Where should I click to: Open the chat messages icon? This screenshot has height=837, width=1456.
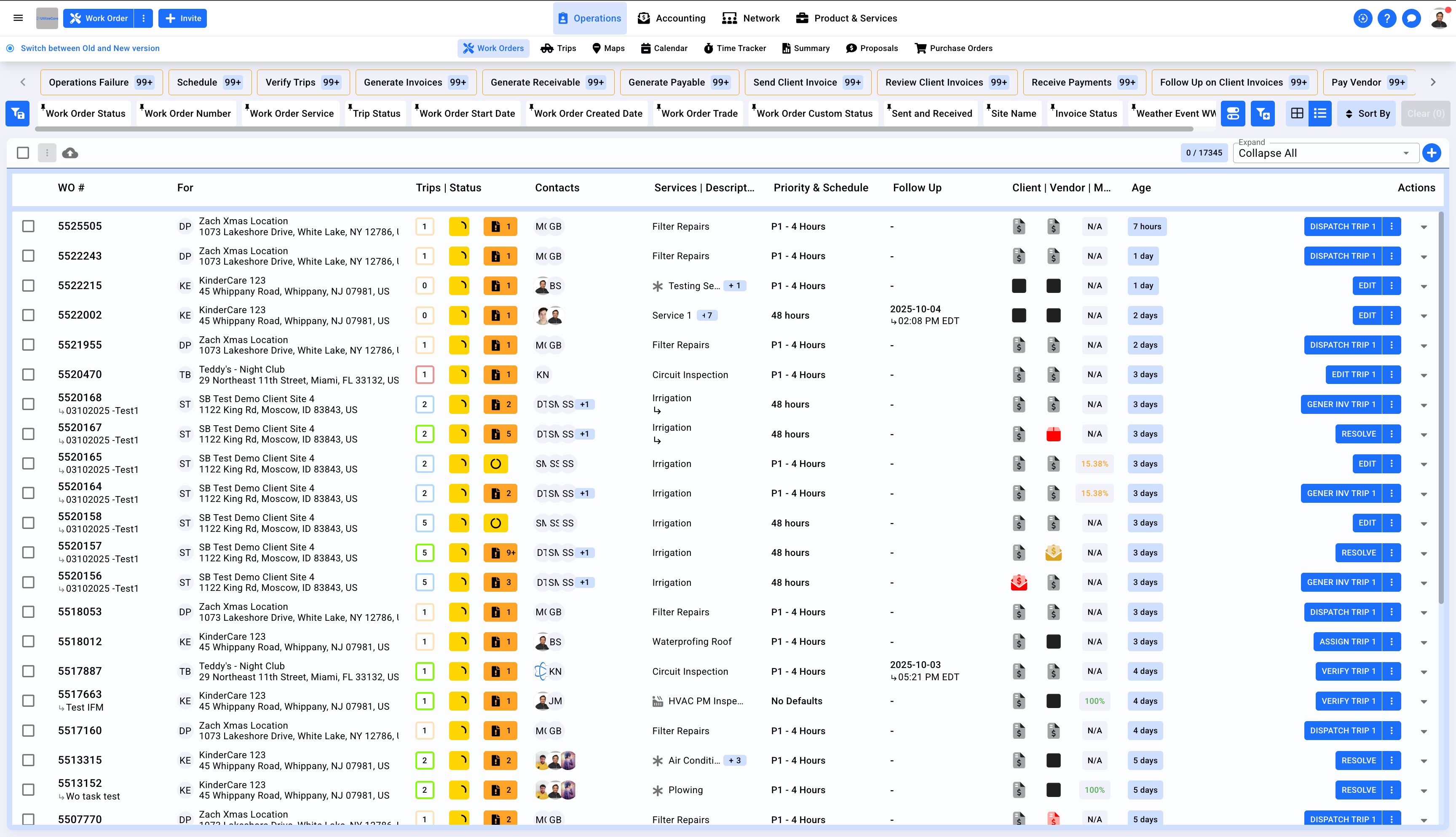click(x=1411, y=19)
